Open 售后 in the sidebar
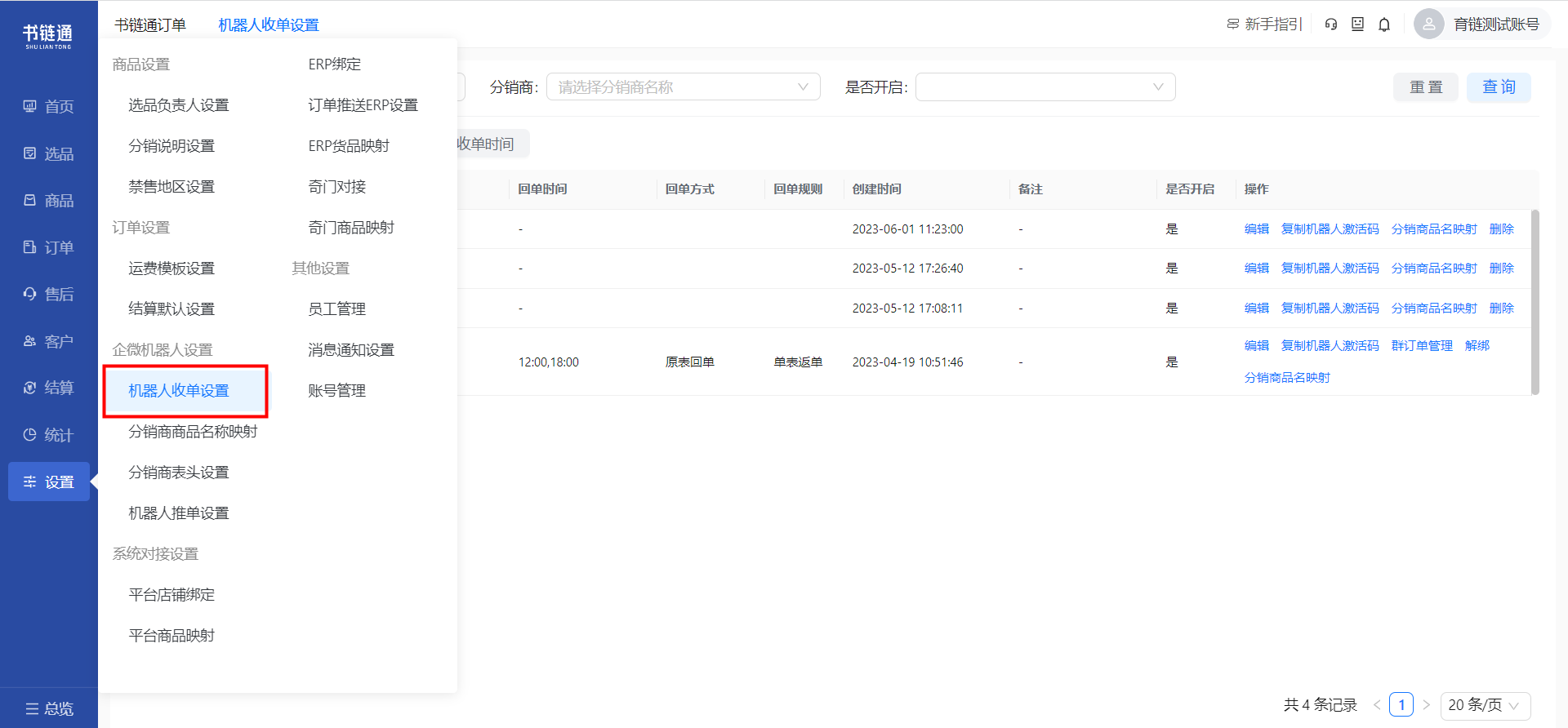The width and height of the screenshot is (1568, 728). point(49,294)
